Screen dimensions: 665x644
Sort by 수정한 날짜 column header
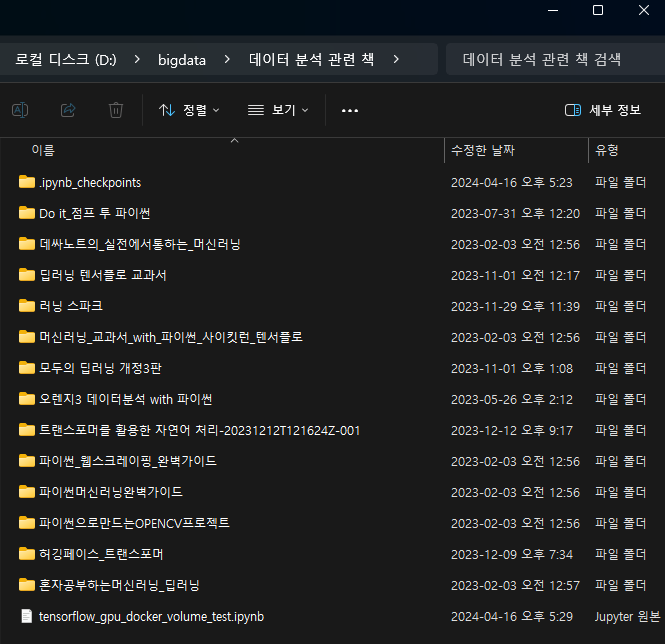point(483,150)
